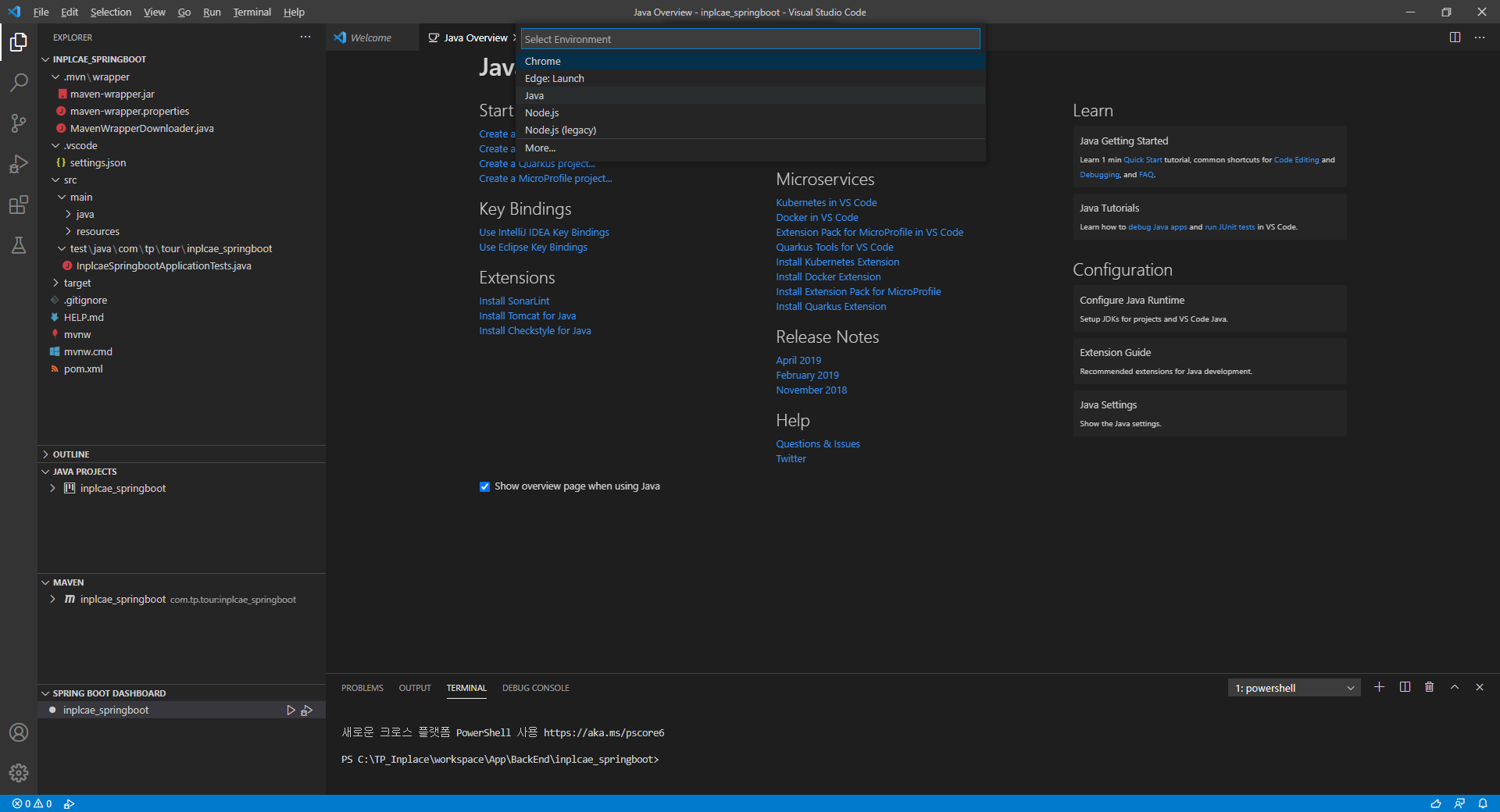Open editor more actions ellipsis
The image size is (1500, 812).
click(1480, 37)
